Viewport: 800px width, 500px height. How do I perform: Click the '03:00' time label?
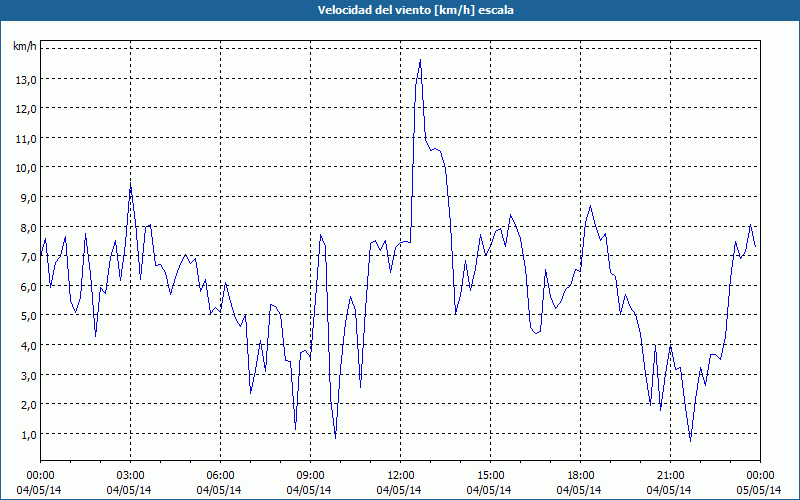[x=131, y=476]
